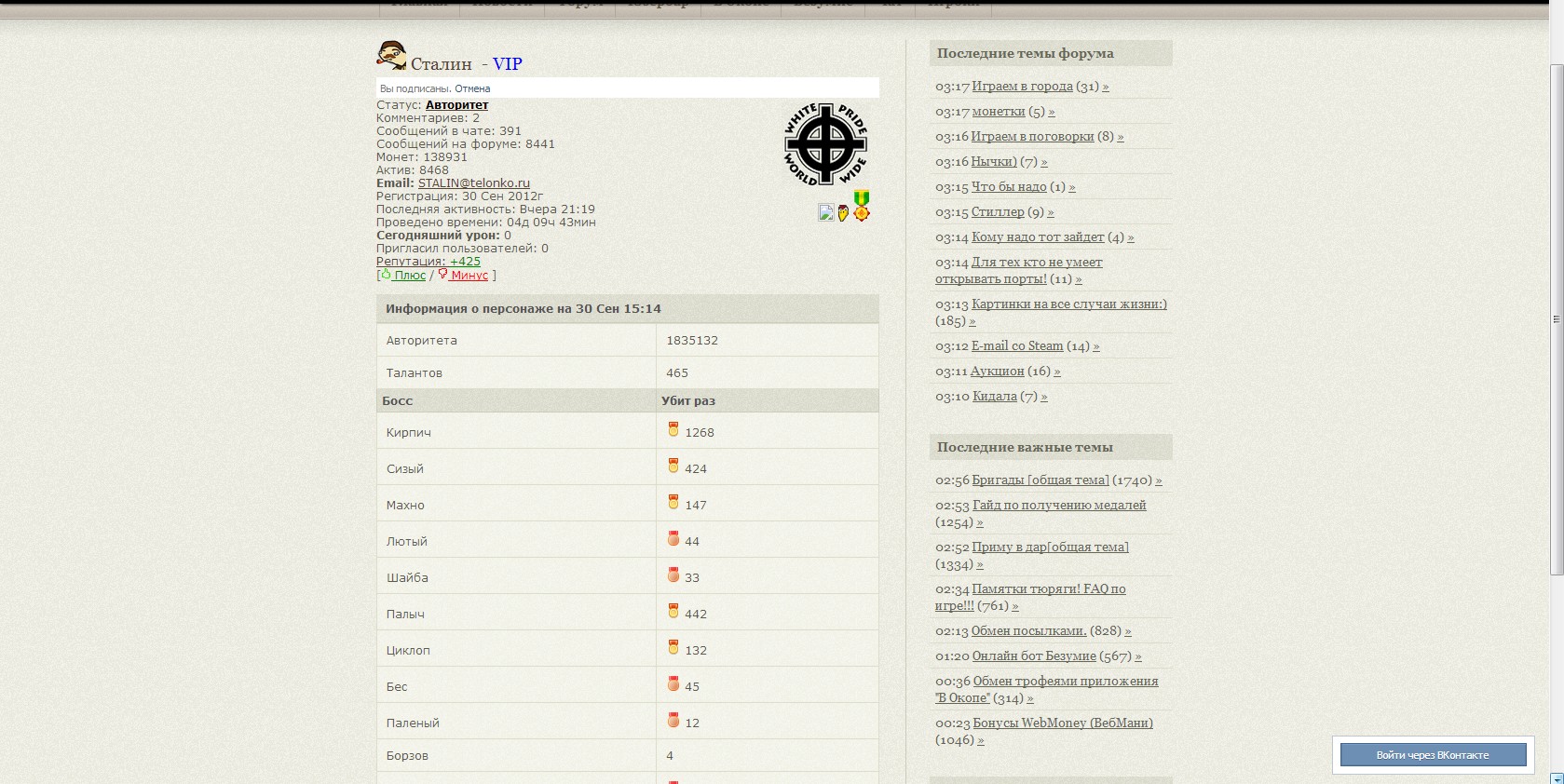This screenshot has height=784, width=1564.
Task: Open the White Pride emblem image
Action: [825, 144]
